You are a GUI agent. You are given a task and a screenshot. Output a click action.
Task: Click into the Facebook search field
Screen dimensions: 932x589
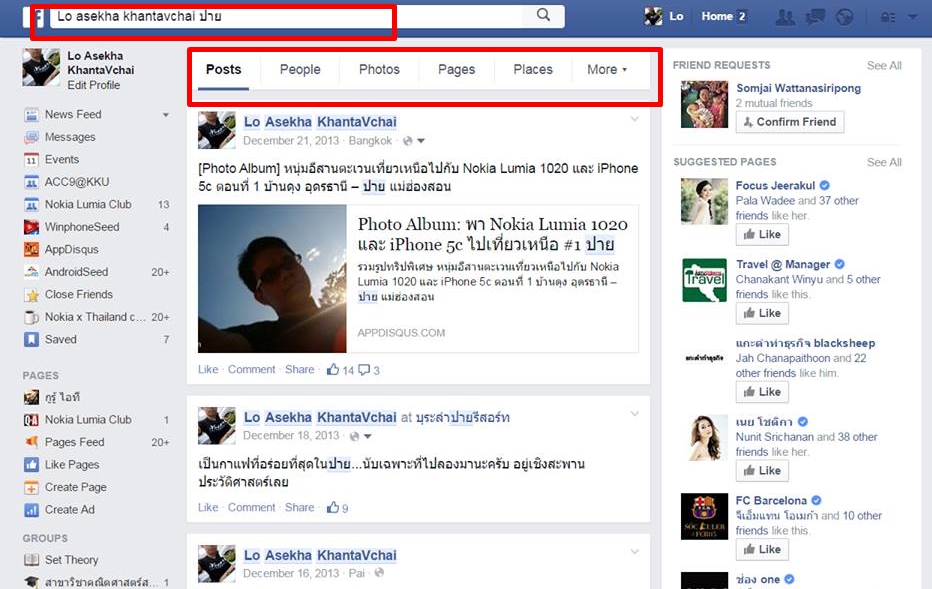click(x=288, y=17)
